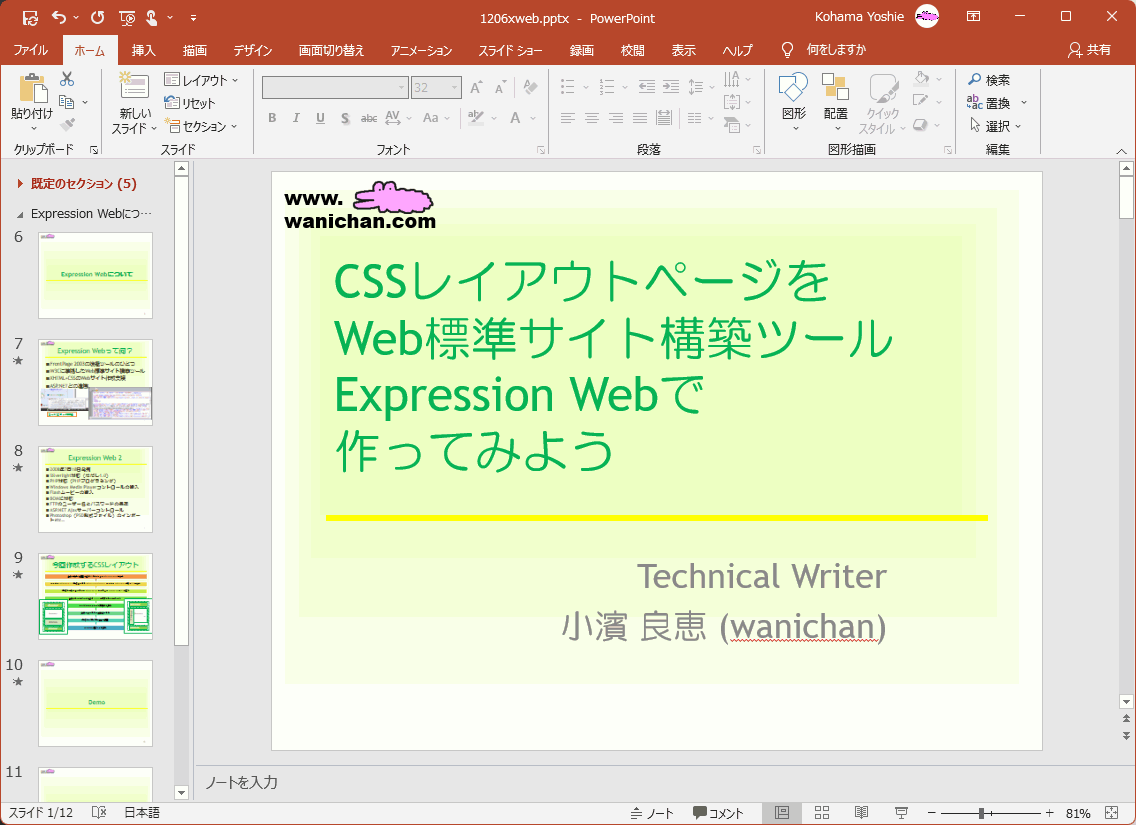Switch to the 挿入 tab
Viewport: 1136px width, 825px height.
tap(143, 50)
